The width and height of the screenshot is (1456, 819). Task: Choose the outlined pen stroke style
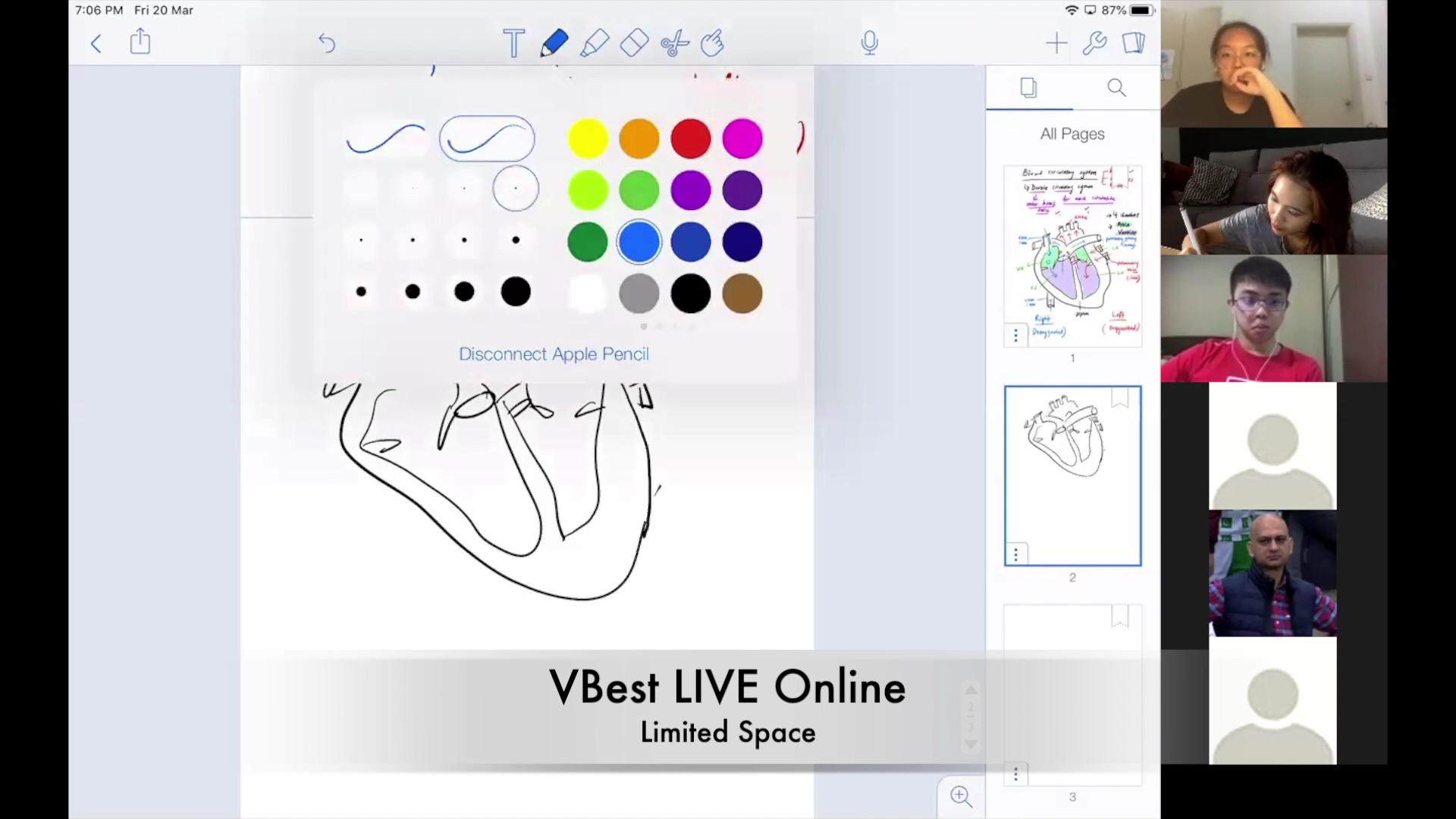point(487,139)
